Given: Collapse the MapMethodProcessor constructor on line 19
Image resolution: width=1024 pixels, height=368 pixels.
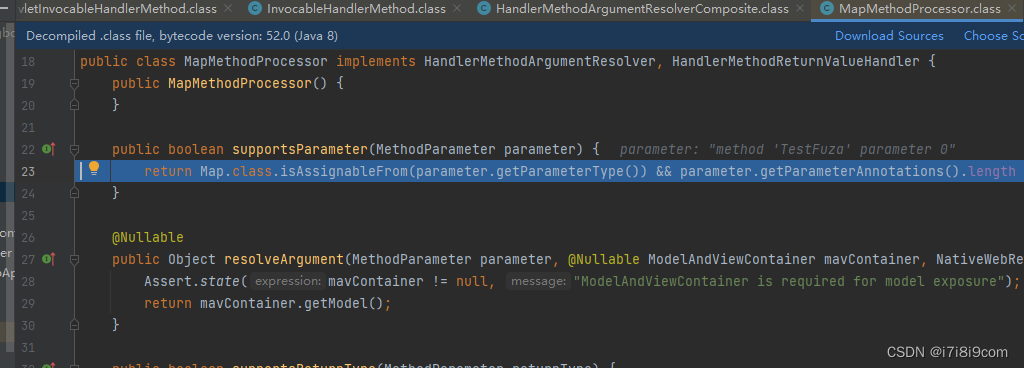Looking at the screenshot, I should point(74,84).
